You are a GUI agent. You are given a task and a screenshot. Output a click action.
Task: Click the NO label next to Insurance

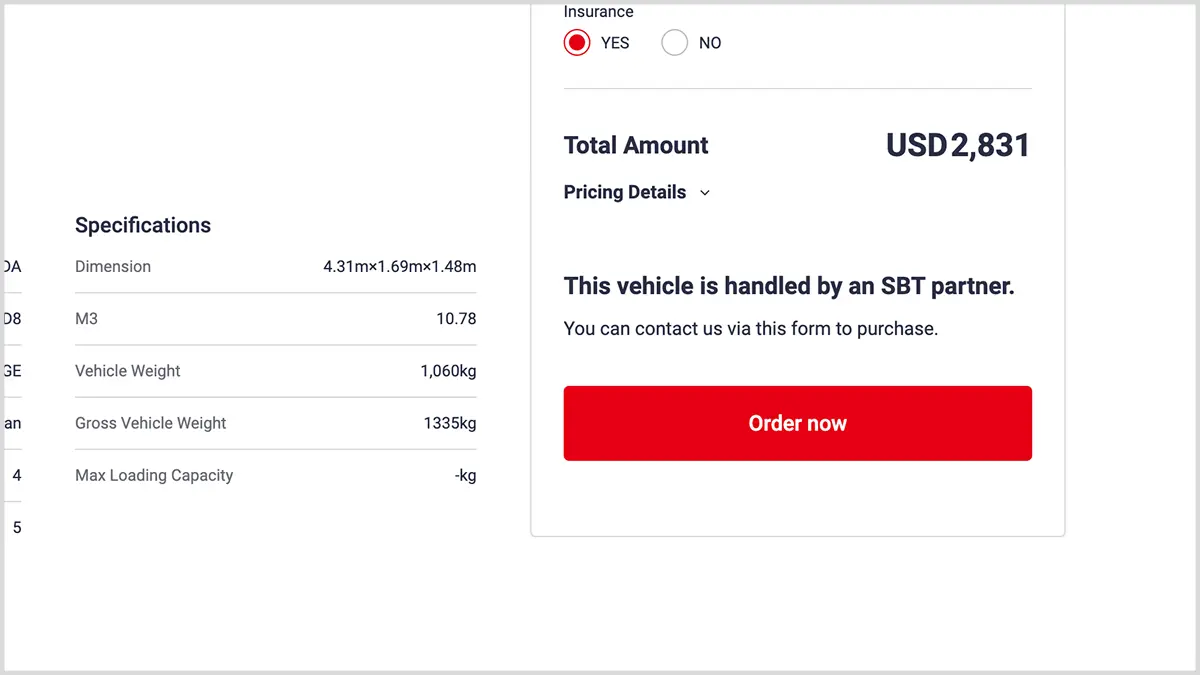[710, 43]
